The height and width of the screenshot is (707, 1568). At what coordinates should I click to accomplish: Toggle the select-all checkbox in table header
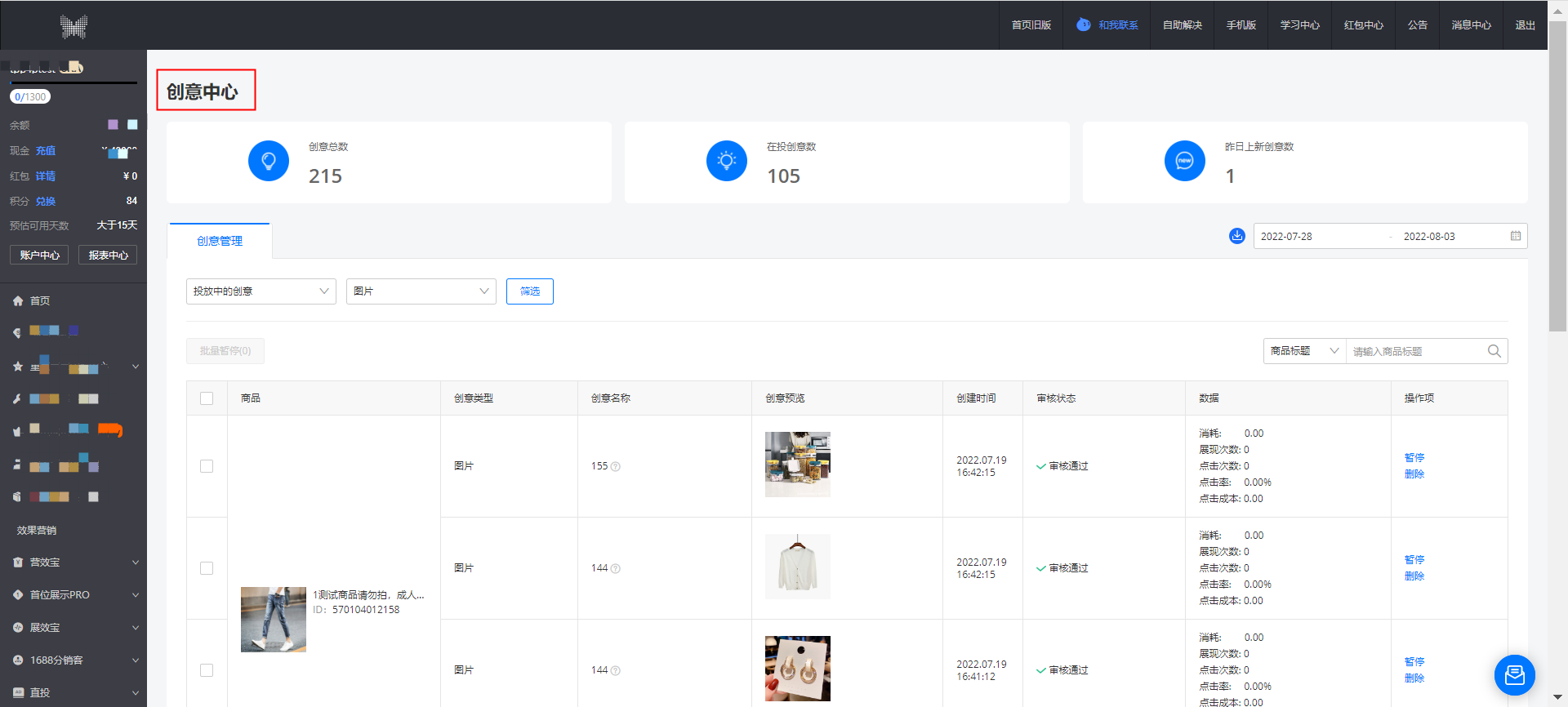207,398
